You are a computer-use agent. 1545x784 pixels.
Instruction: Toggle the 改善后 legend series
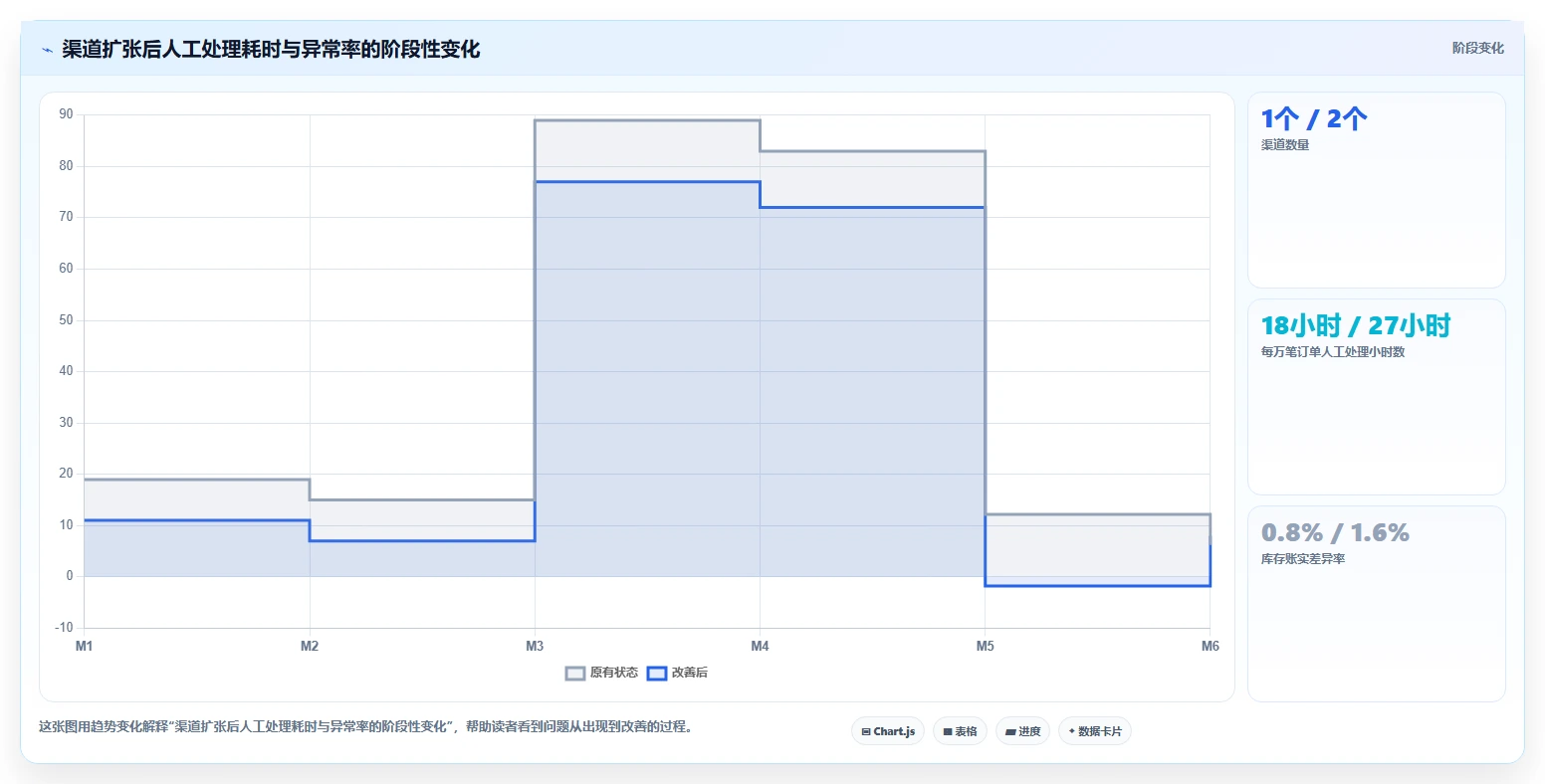(x=678, y=673)
